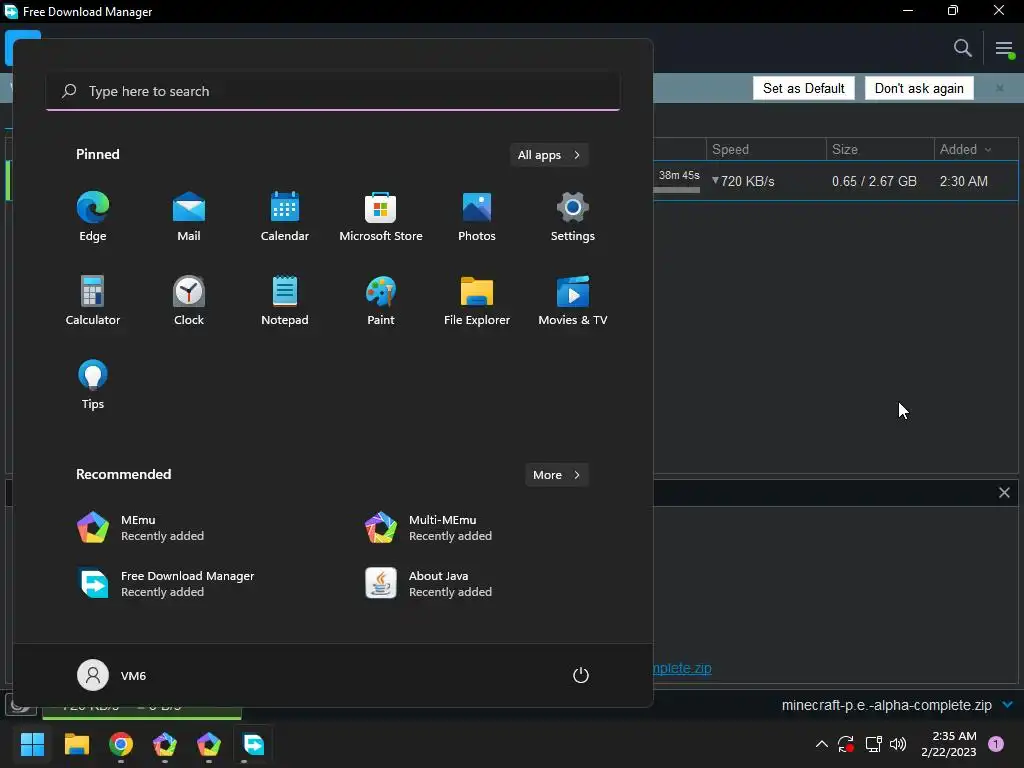1024x768 pixels.
Task: Close the download details panel
Action: pos(1004,492)
